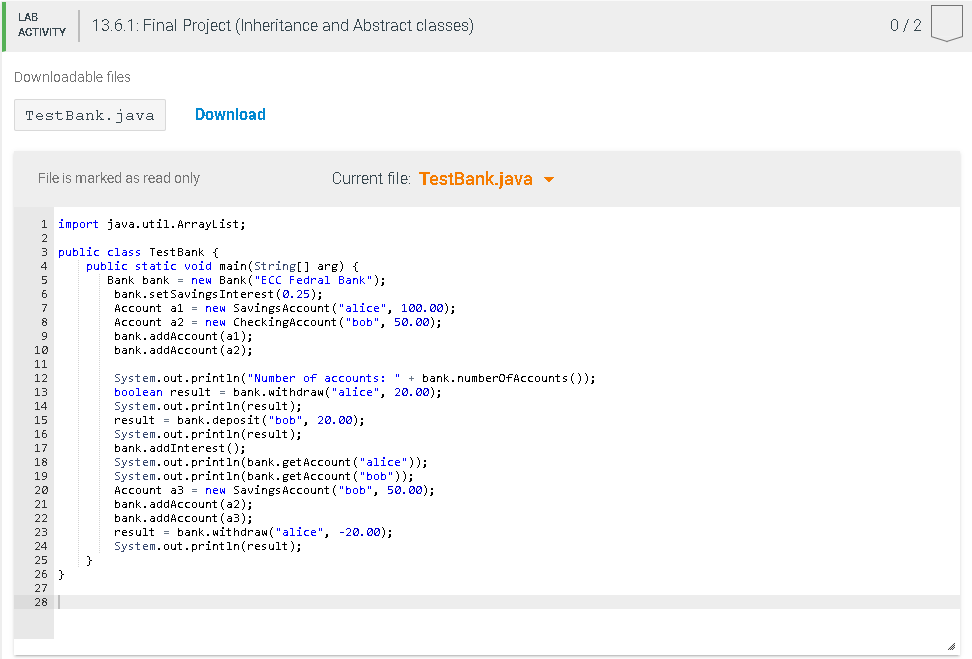Click the bank.addInterest() call on line 17
972x659 pixels.
click(180, 448)
